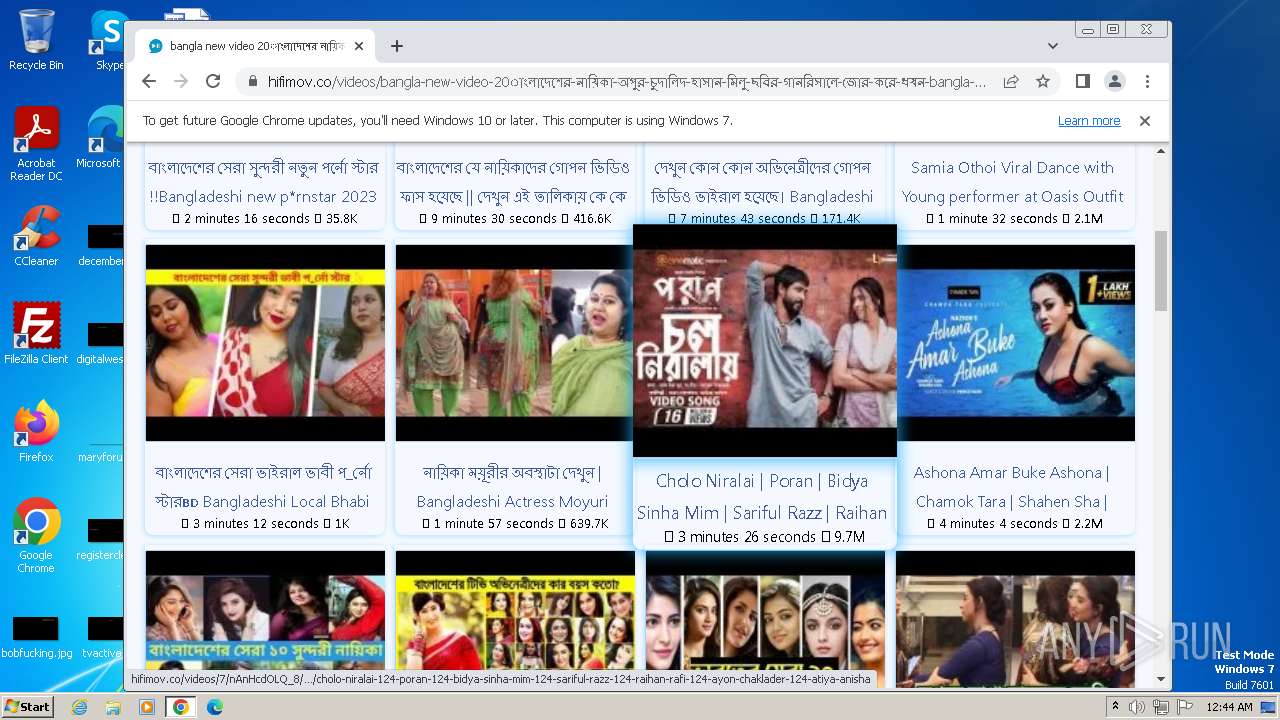Open Acrobat Reader DC desktop icon
The height and width of the screenshot is (720, 1280).
tap(36, 144)
